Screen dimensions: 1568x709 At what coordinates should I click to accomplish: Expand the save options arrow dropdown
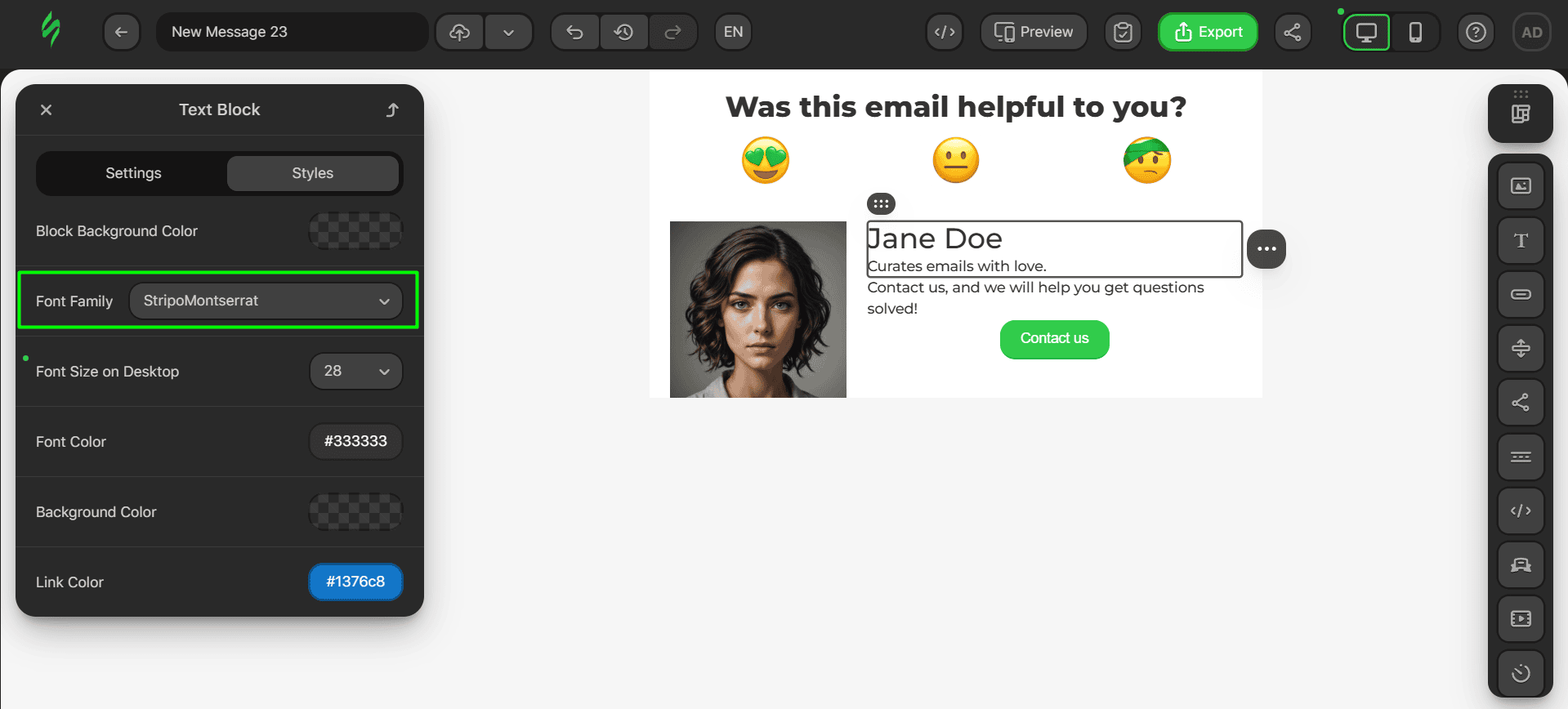pos(508,32)
